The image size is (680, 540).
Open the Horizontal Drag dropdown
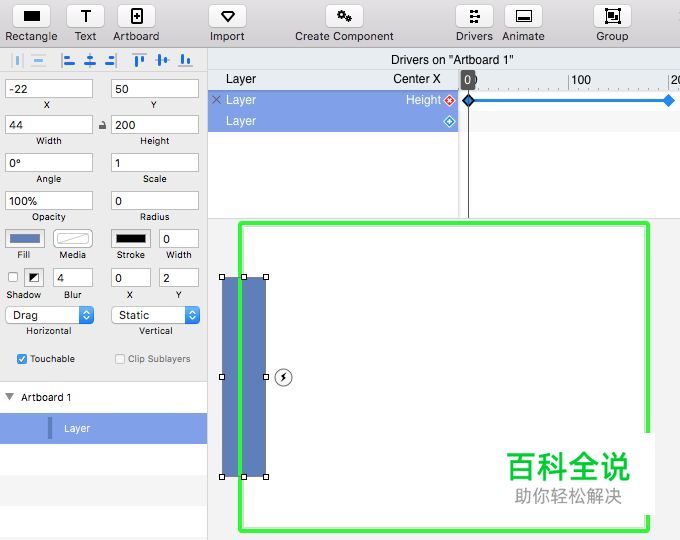pos(49,315)
